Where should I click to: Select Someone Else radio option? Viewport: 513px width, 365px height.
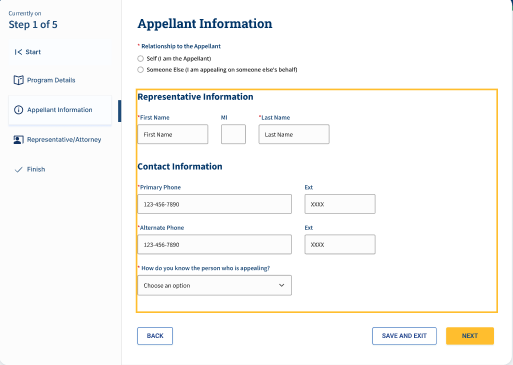click(x=140, y=70)
